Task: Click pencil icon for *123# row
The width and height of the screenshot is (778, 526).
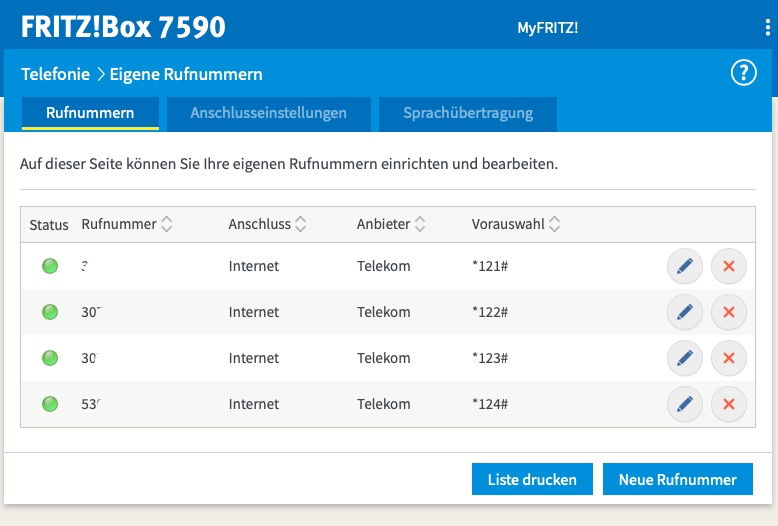Action: coord(684,358)
